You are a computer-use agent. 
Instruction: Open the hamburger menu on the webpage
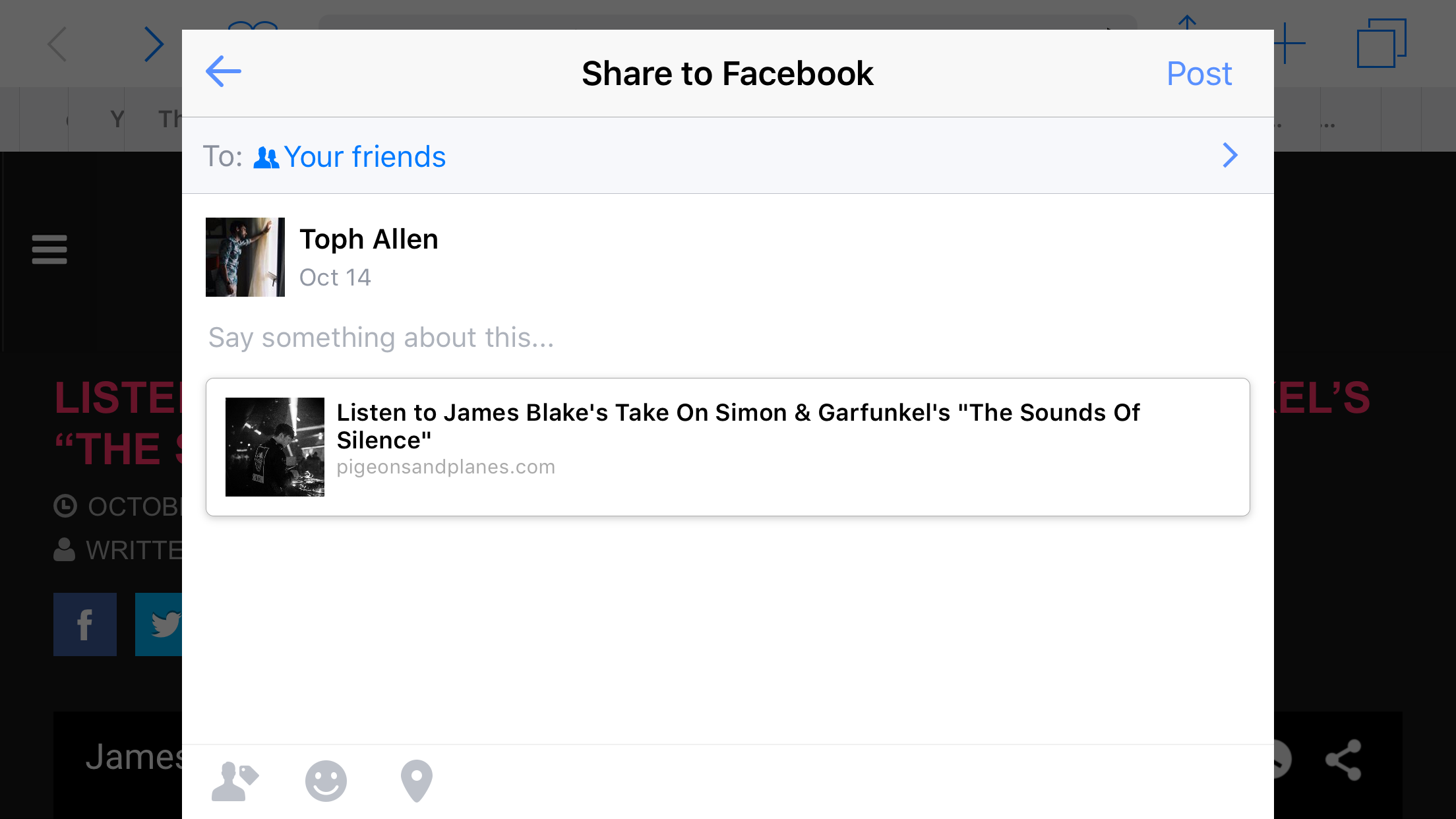pyautogui.click(x=49, y=249)
